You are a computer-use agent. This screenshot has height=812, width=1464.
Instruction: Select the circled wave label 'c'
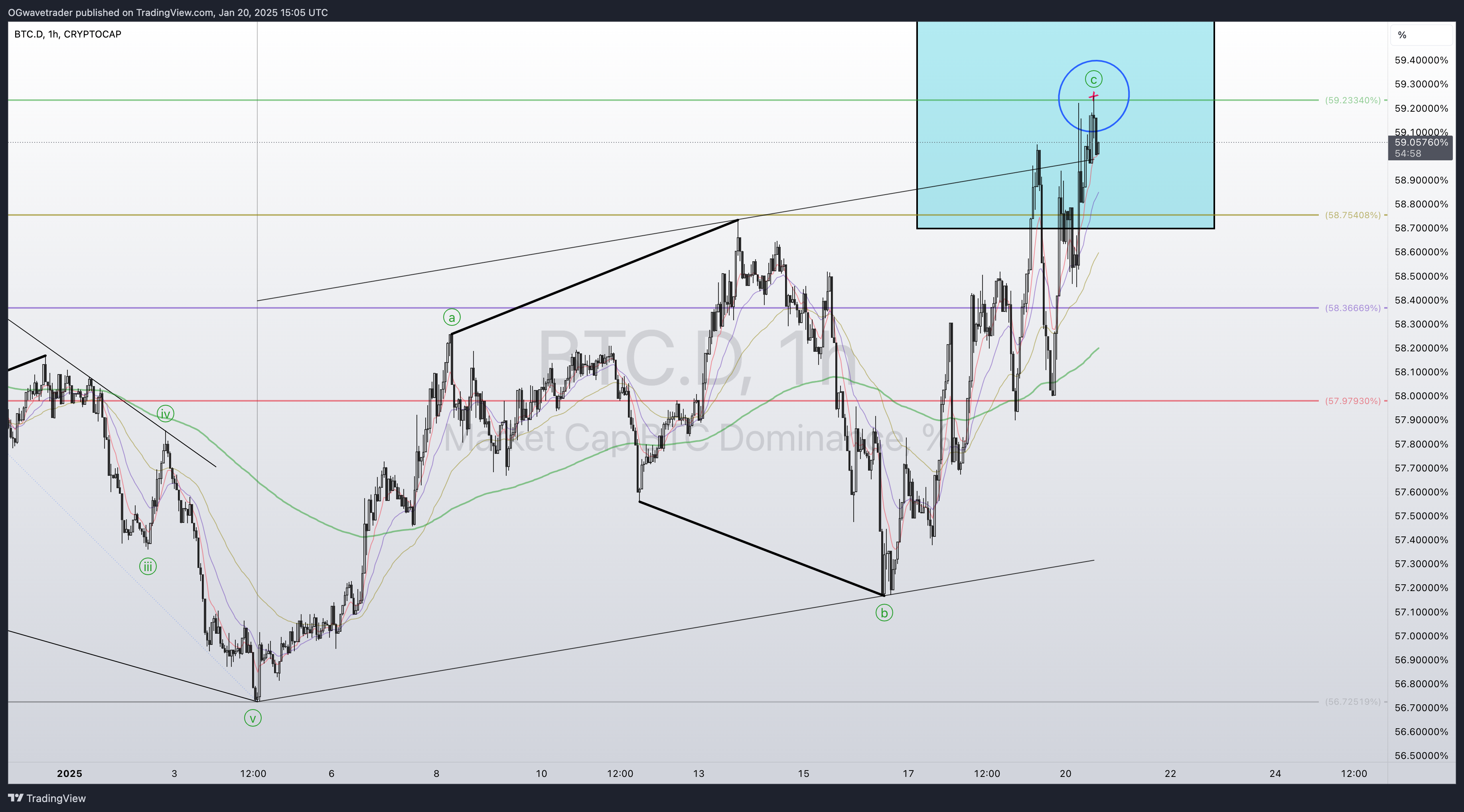point(1093,79)
